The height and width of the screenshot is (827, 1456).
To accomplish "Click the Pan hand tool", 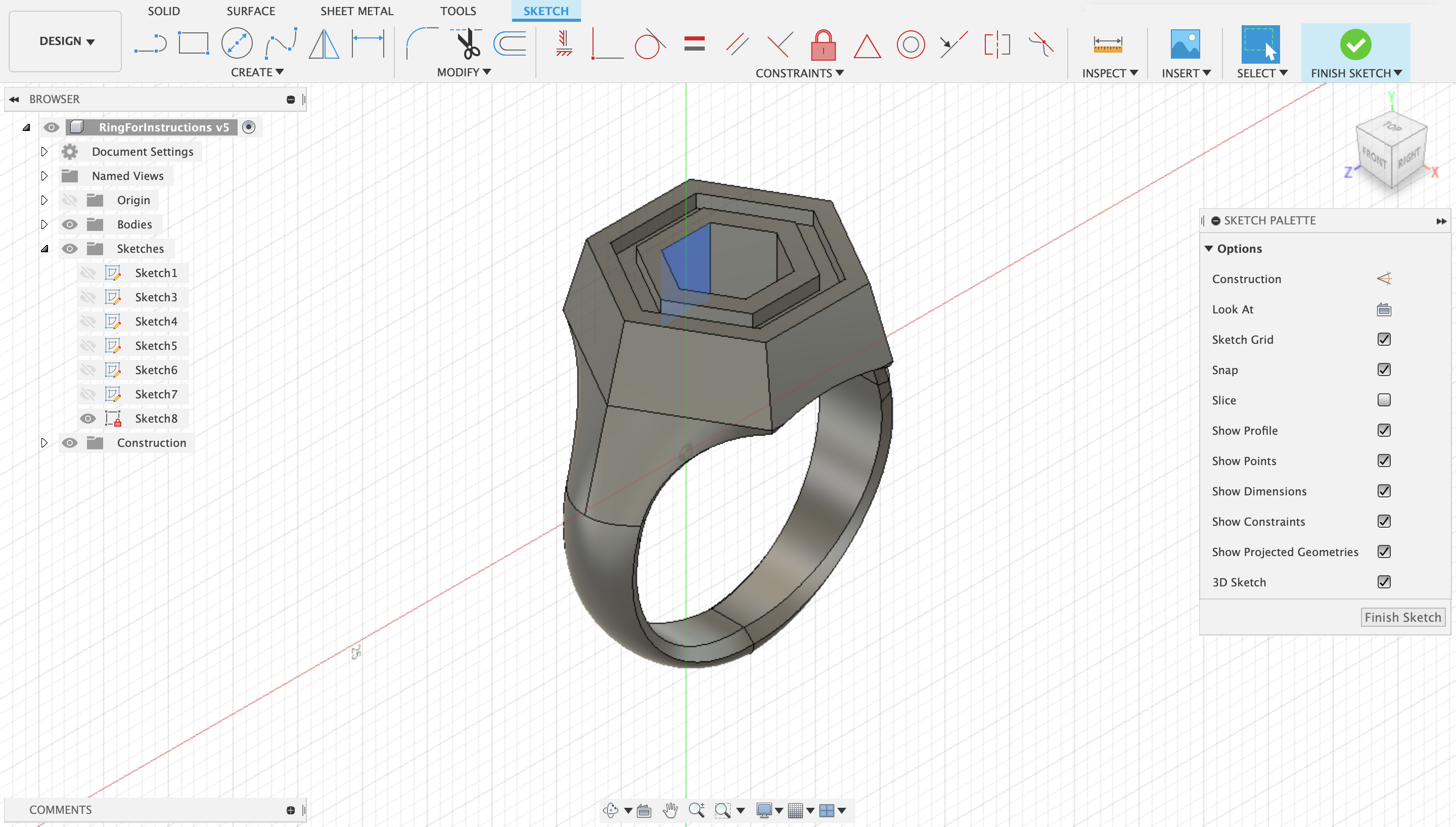I will point(670,810).
